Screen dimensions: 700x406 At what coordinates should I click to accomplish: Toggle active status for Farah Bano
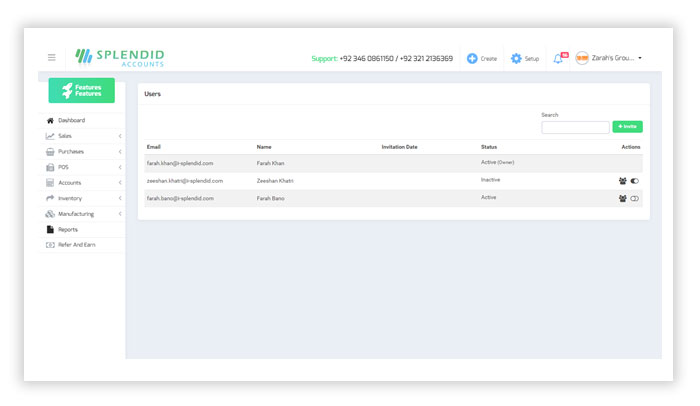634,198
